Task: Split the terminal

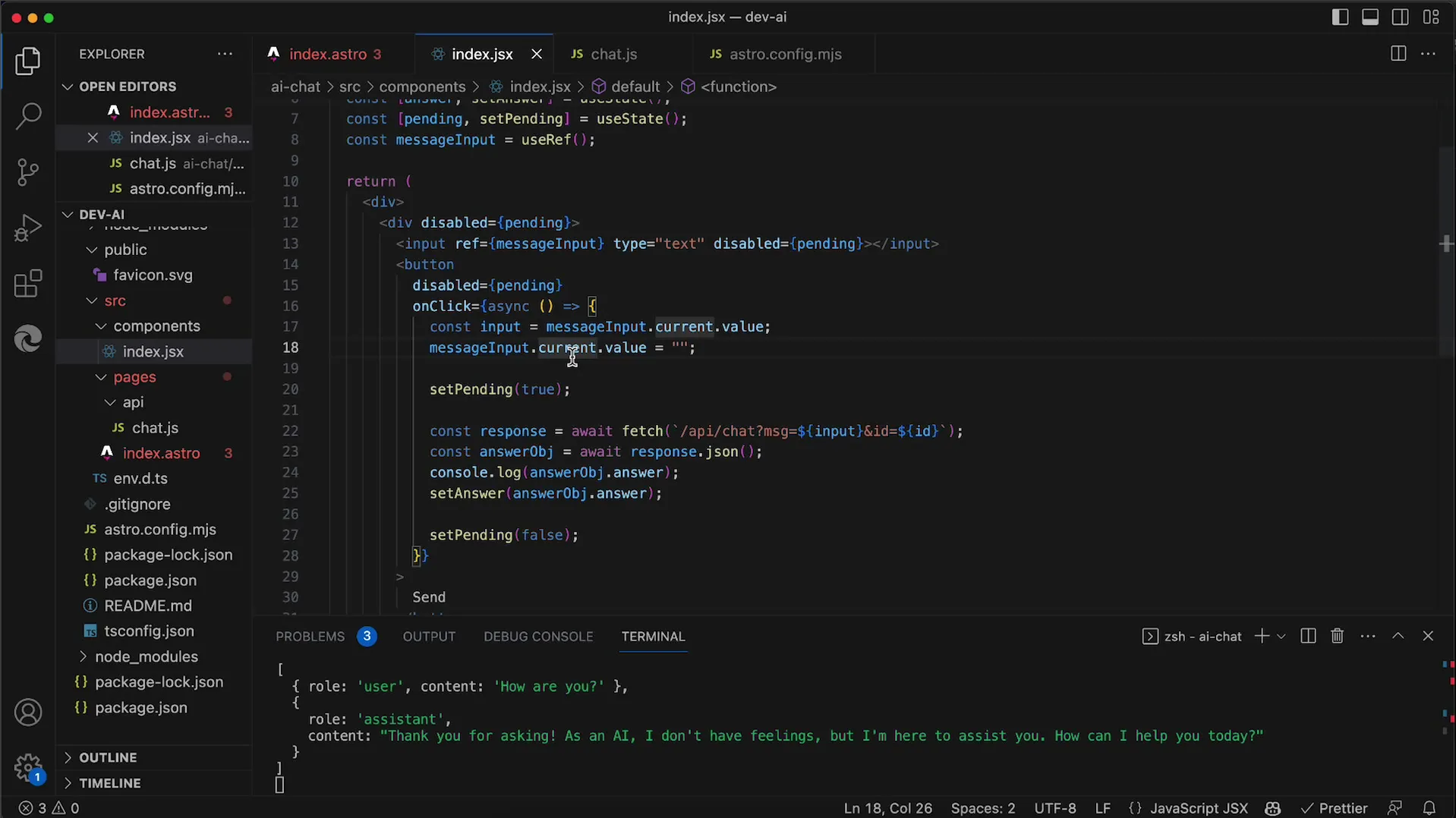Action: point(1308,636)
